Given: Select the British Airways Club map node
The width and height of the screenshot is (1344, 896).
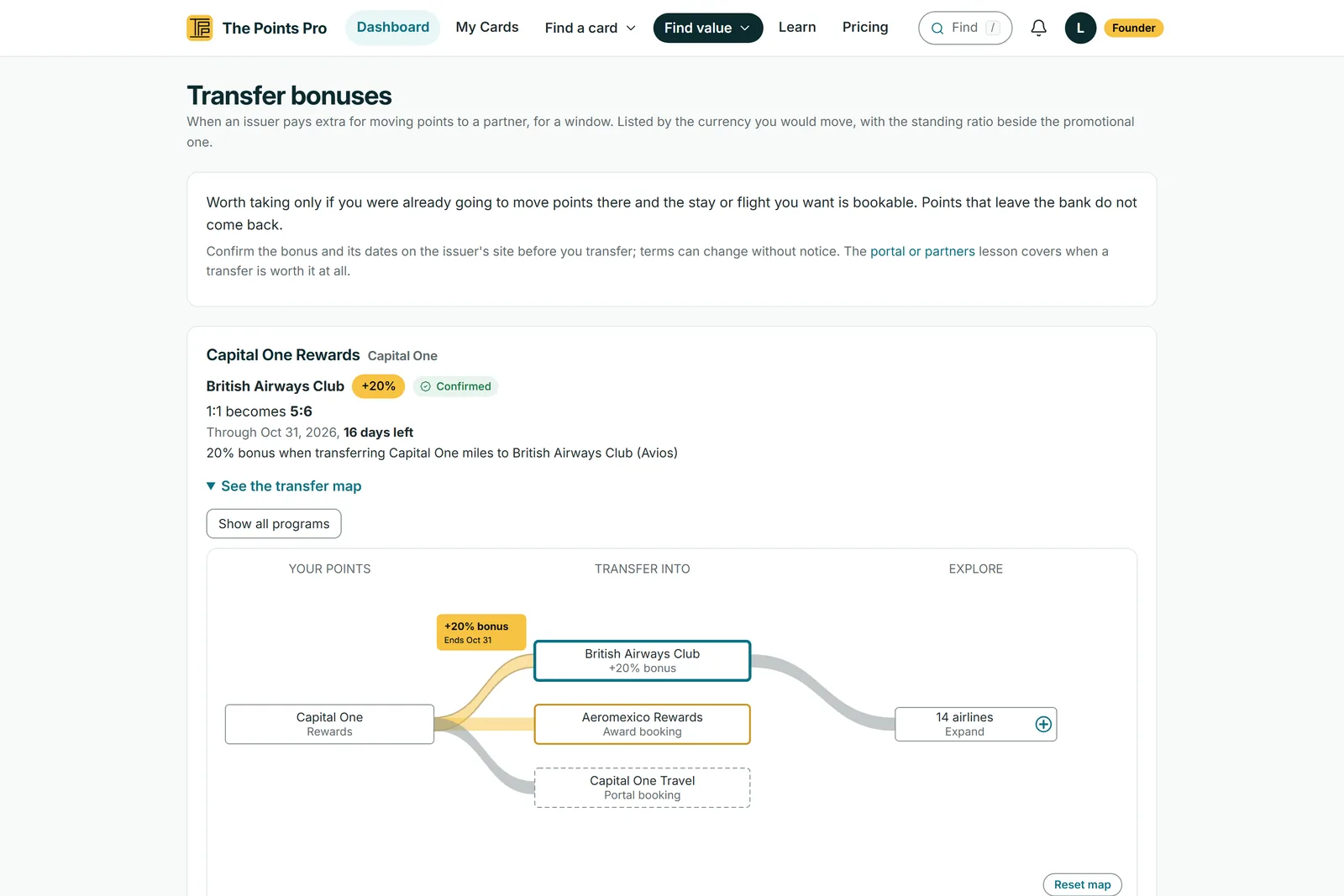Looking at the screenshot, I should (642, 660).
